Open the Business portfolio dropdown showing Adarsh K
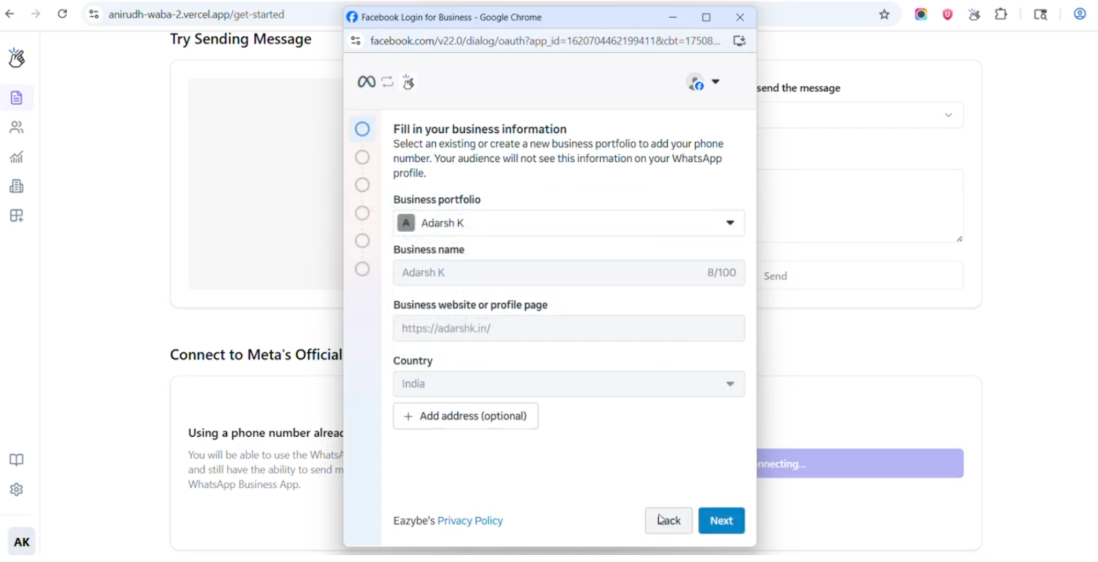Screen dimensions: 1098x562 (x=569, y=223)
